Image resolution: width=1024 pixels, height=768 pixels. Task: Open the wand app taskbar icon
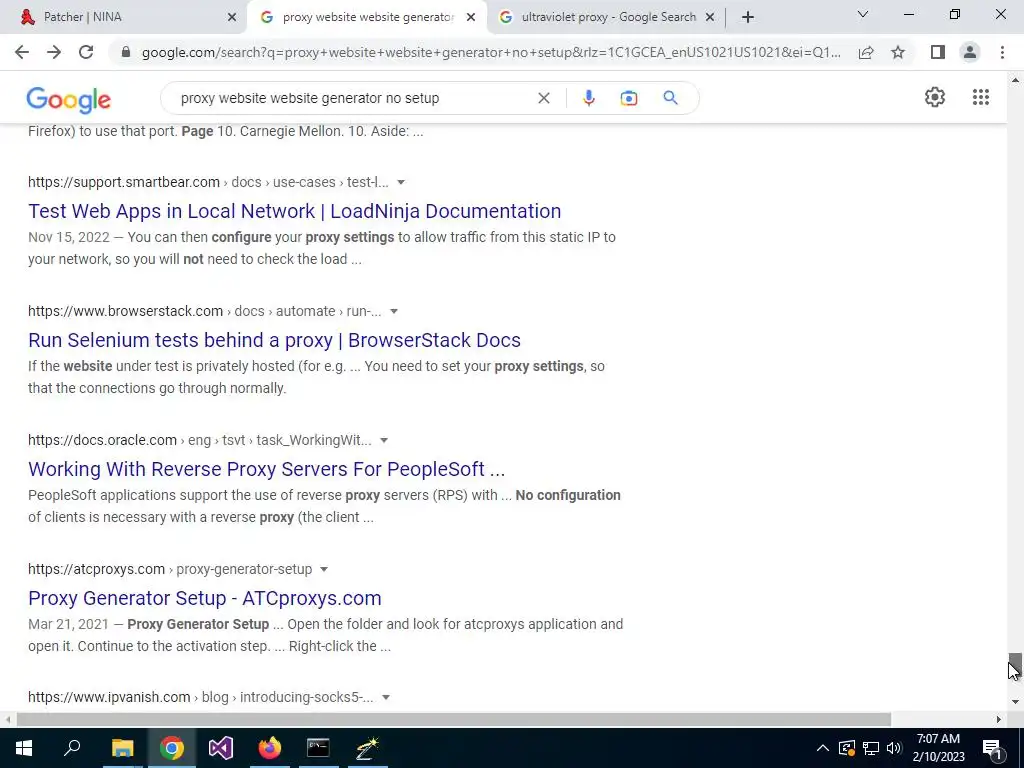tap(368, 748)
